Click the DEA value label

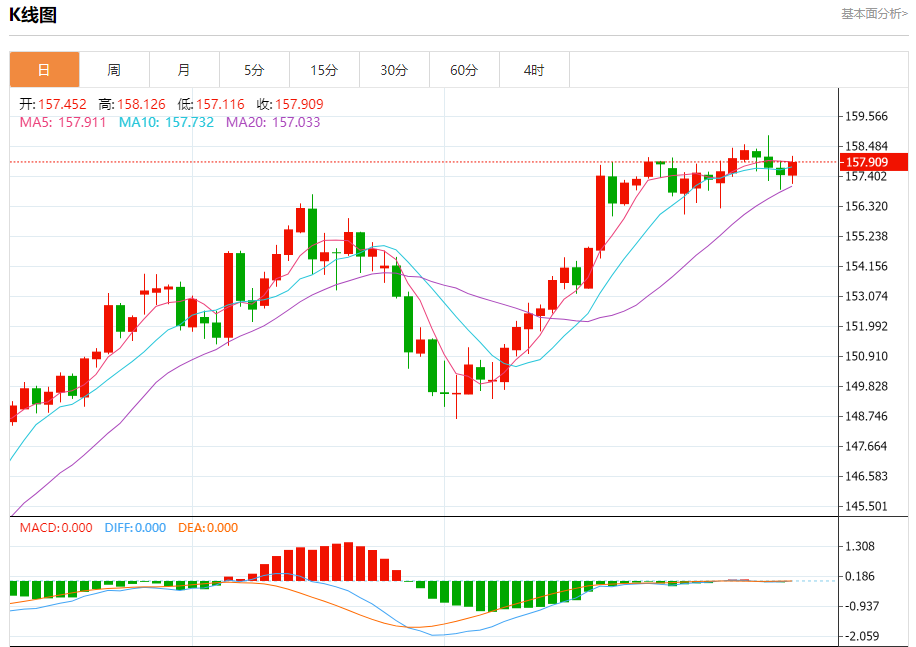208,528
